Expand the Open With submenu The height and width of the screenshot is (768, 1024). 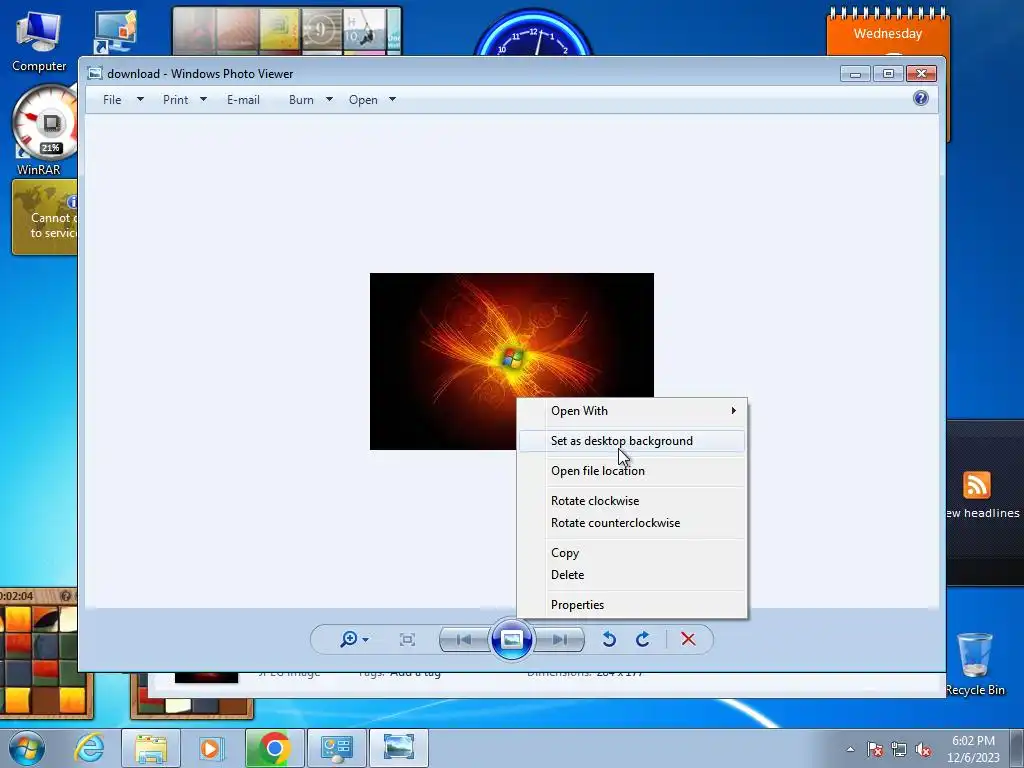click(632, 411)
